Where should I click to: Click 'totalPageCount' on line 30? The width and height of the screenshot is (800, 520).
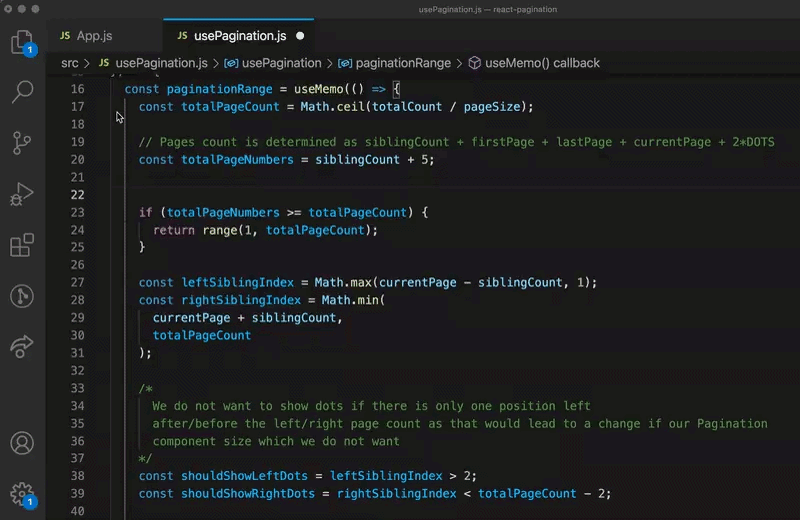(x=202, y=335)
